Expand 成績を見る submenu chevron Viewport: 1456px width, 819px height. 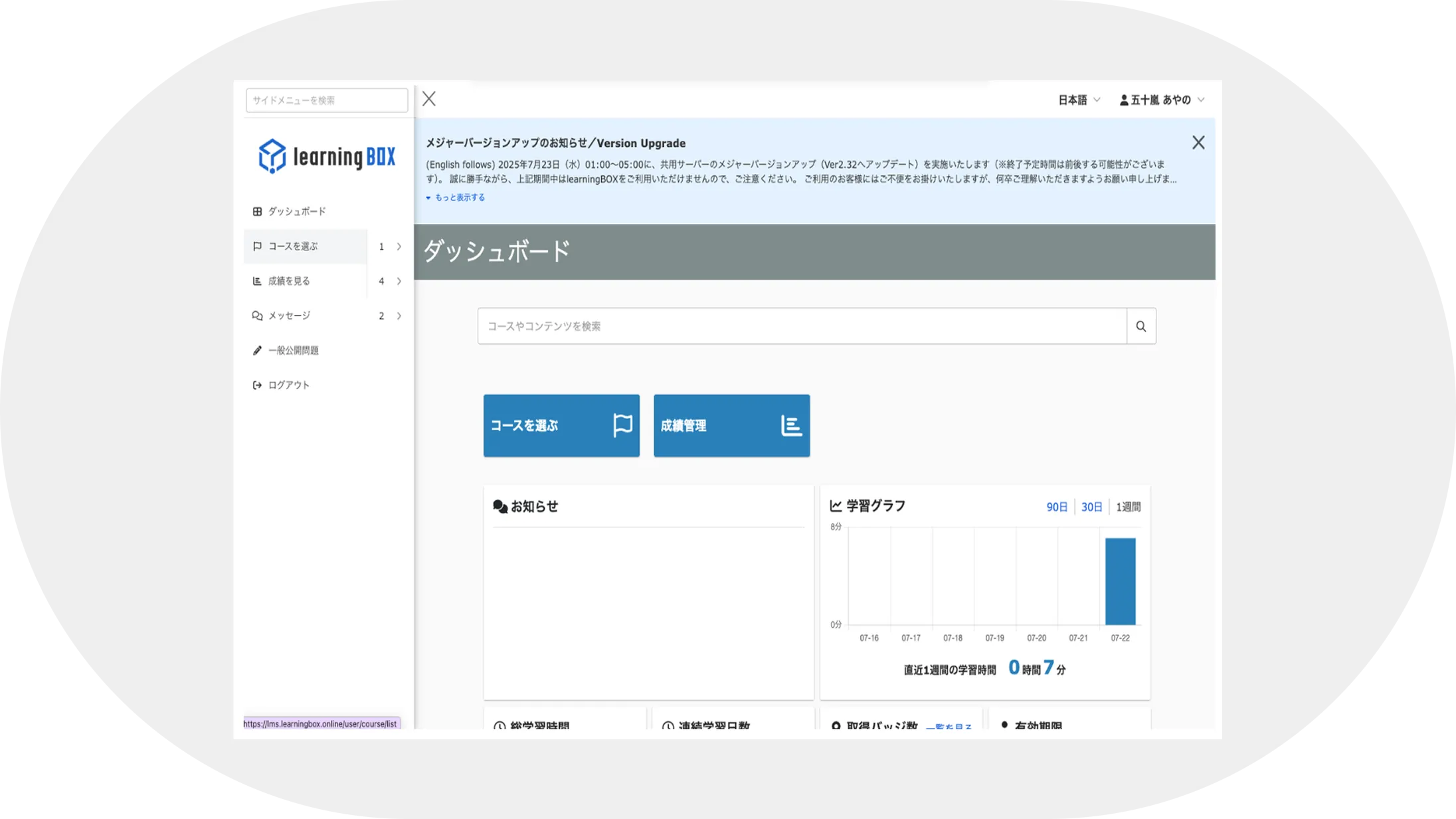pos(399,281)
